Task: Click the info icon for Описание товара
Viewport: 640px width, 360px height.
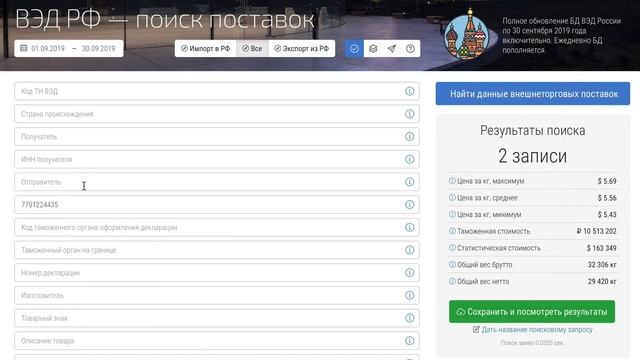Action: [x=409, y=340]
